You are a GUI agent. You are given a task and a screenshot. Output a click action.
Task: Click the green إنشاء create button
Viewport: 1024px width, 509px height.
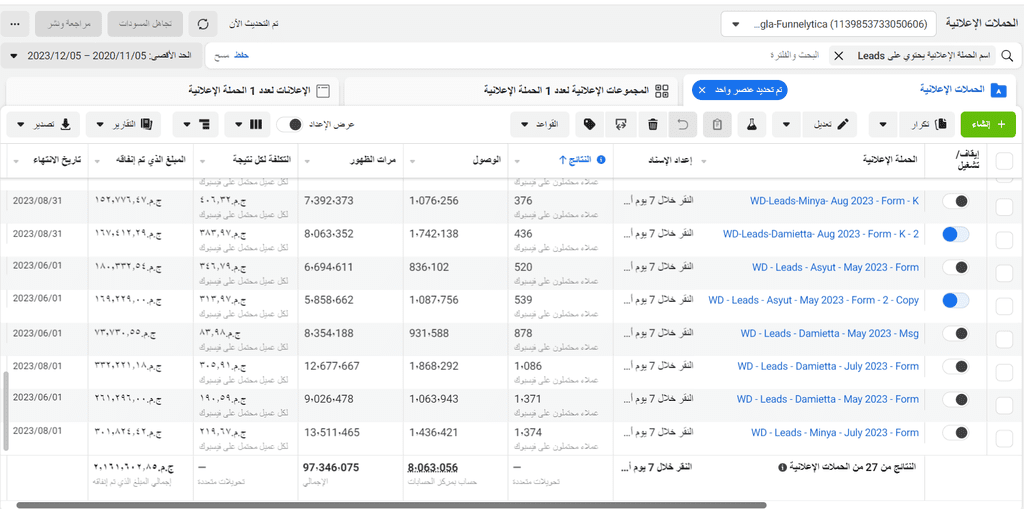tap(988, 124)
